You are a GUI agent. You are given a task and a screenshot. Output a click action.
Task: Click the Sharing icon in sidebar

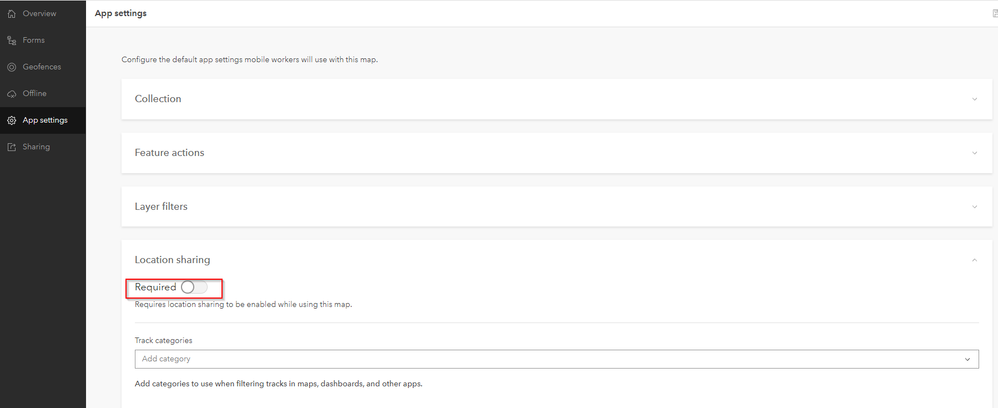click(12, 147)
